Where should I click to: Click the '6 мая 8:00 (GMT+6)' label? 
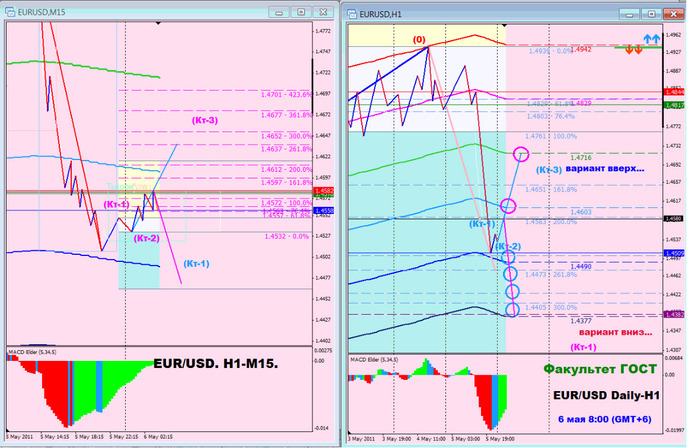(605, 419)
